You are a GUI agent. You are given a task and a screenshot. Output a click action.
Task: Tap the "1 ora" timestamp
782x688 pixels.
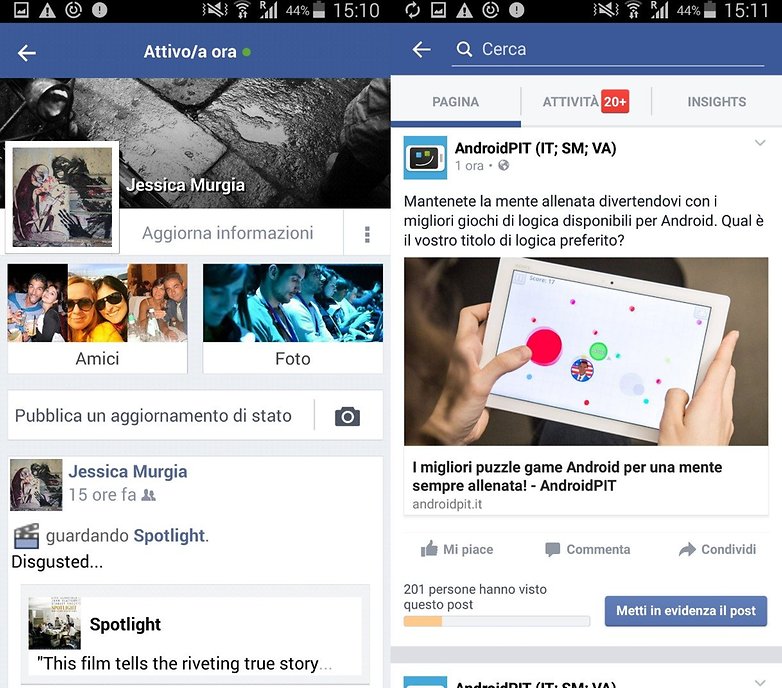click(469, 166)
